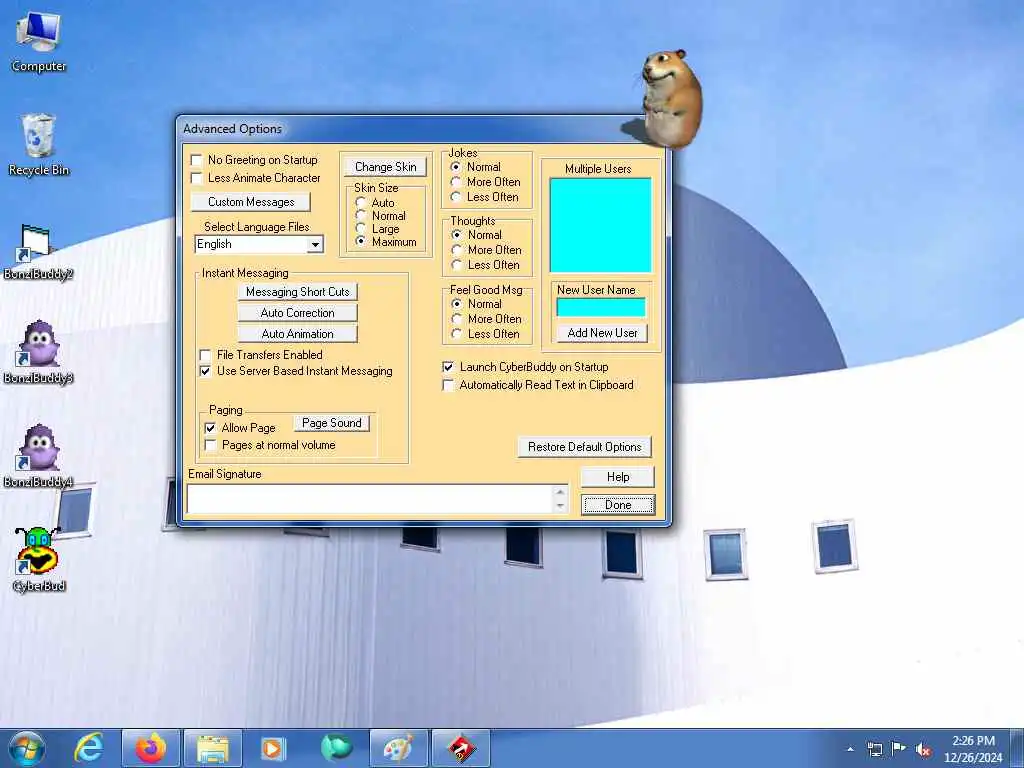Click the Add New User button
The height and width of the screenshot is (768, 1024).
click(602, 333)
